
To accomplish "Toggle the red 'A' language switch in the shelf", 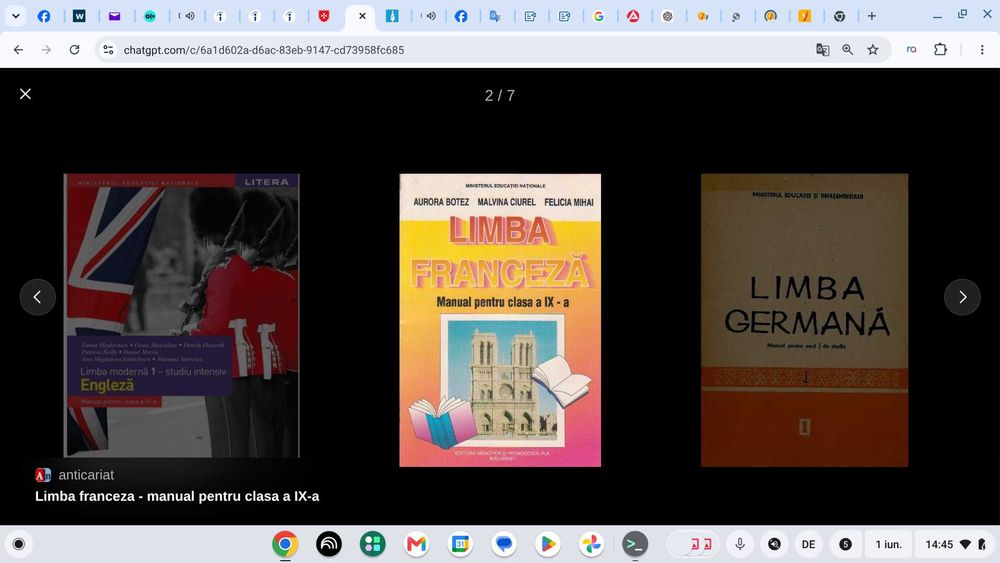I will click(692, 544).
